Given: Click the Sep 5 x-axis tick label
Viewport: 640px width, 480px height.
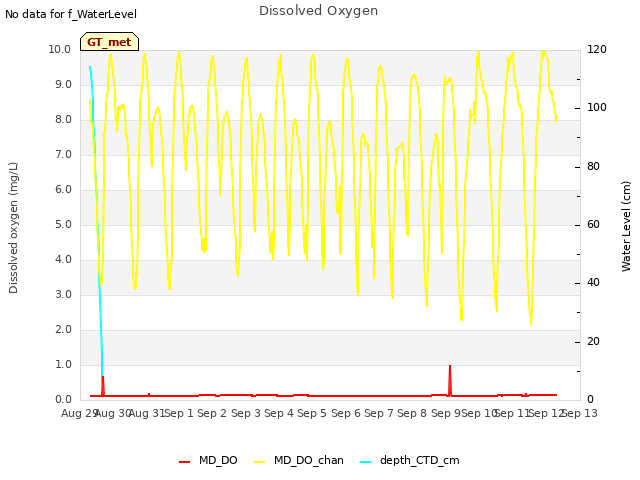Looking at the screenshot, I should click(x=312, y=413).
